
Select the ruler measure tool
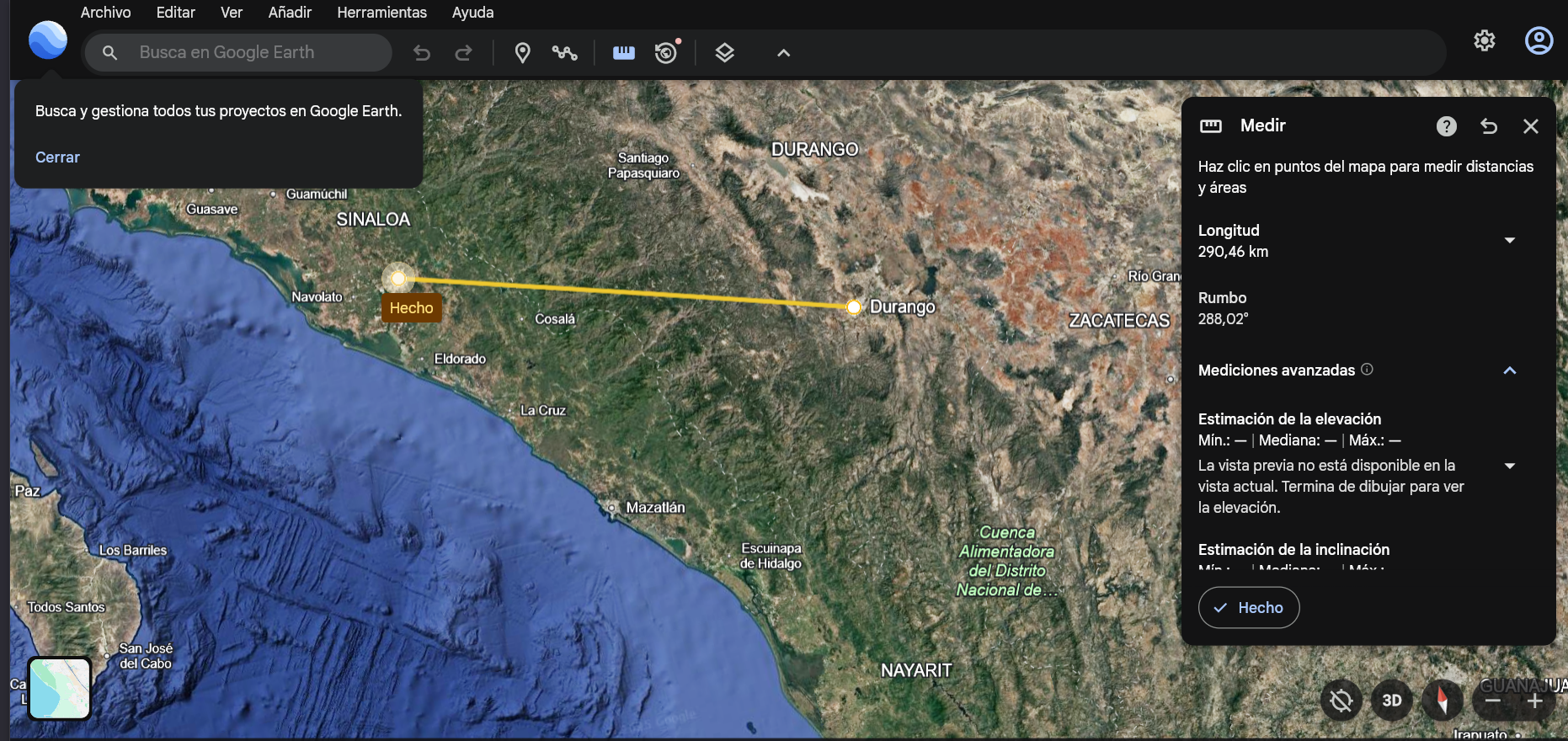(x=624, y=53)
